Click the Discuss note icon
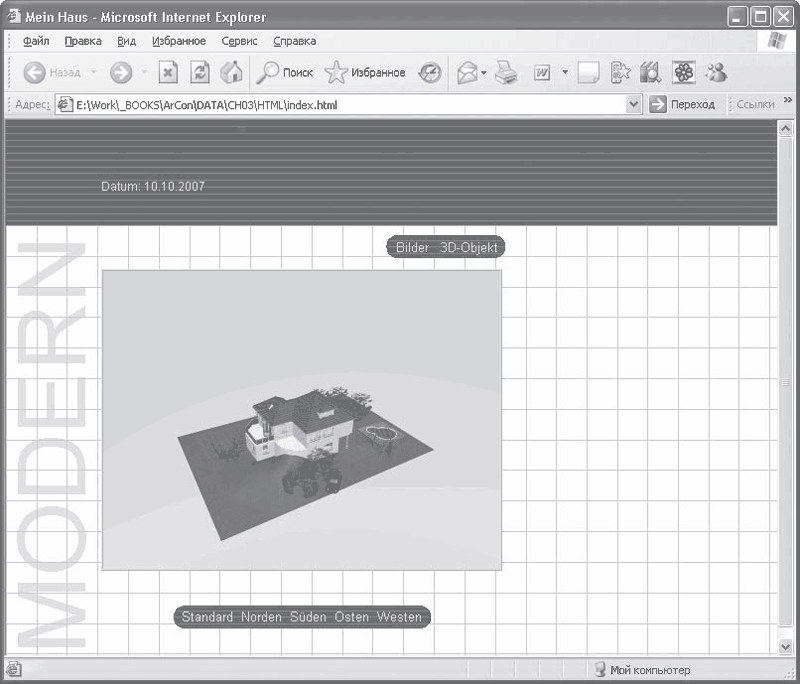The image size is (800, 684). tap(588, 73)
